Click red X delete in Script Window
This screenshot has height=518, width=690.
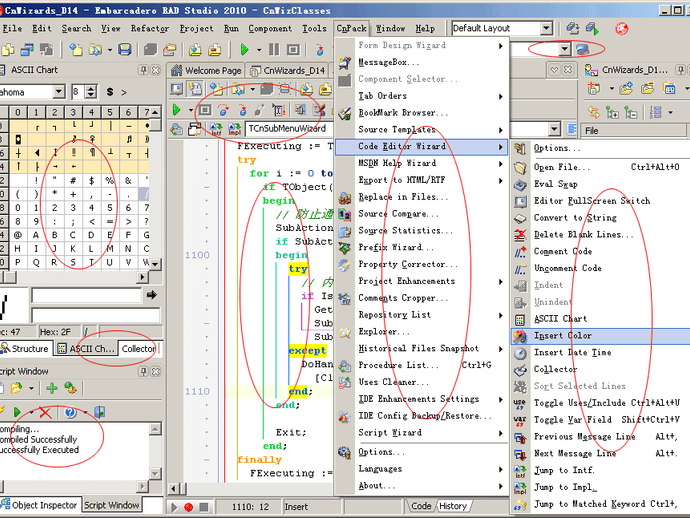45,412
